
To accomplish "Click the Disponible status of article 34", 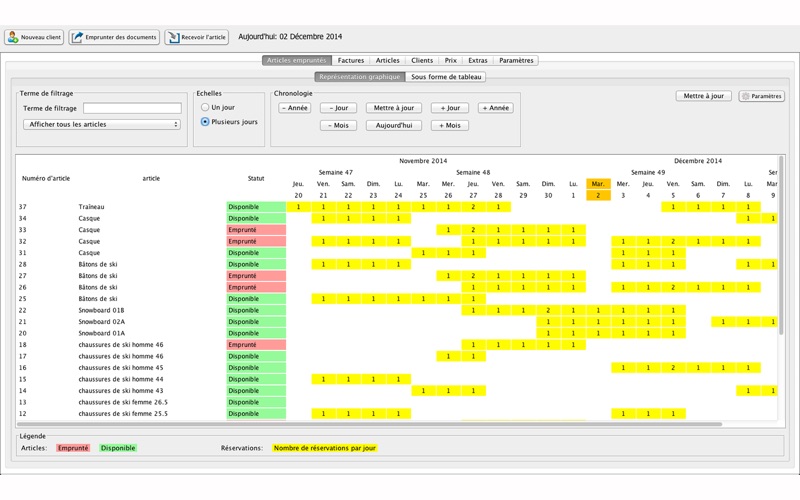I will (x=256, y=218).
